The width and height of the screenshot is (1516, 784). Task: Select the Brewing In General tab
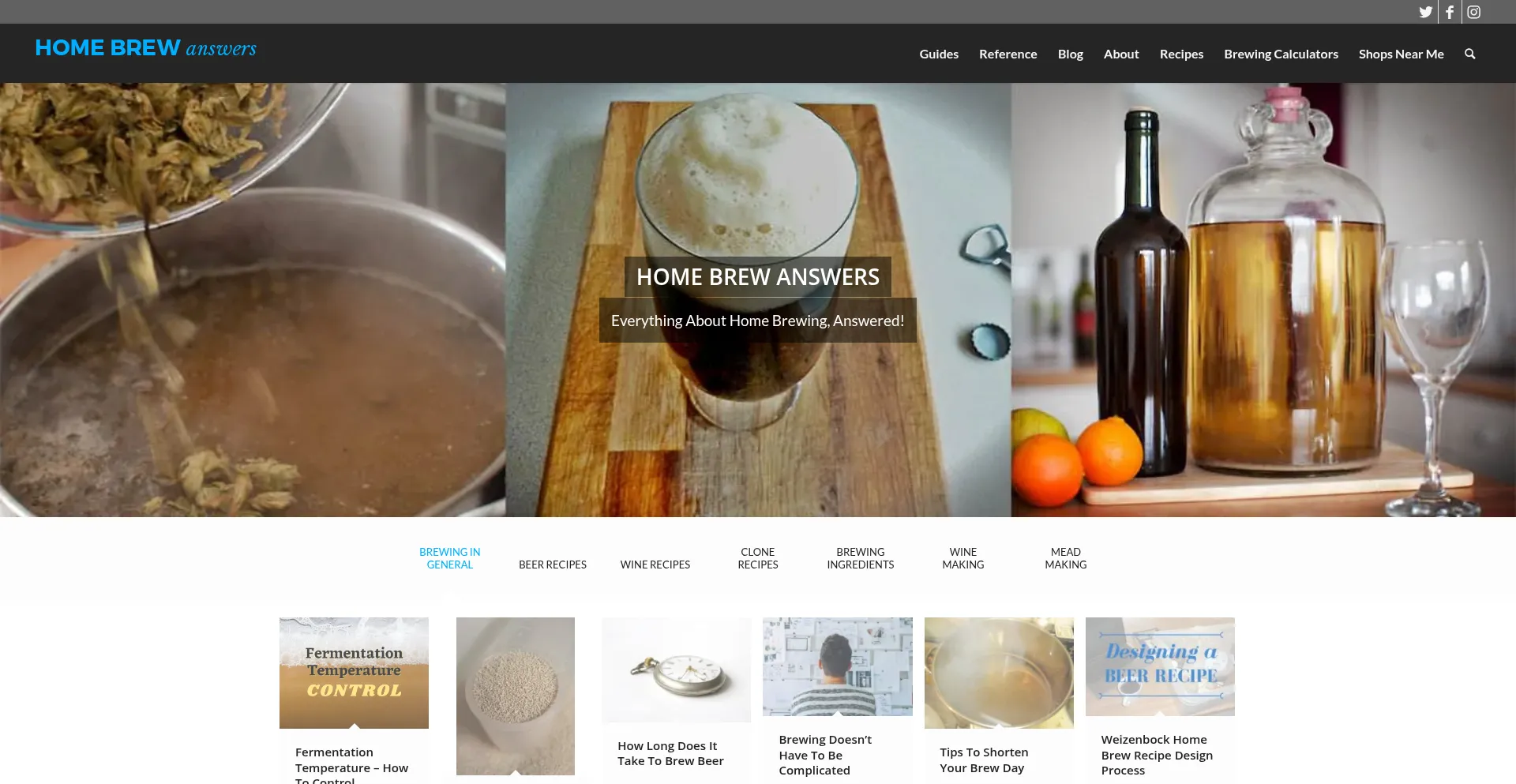tap(449, 558)
